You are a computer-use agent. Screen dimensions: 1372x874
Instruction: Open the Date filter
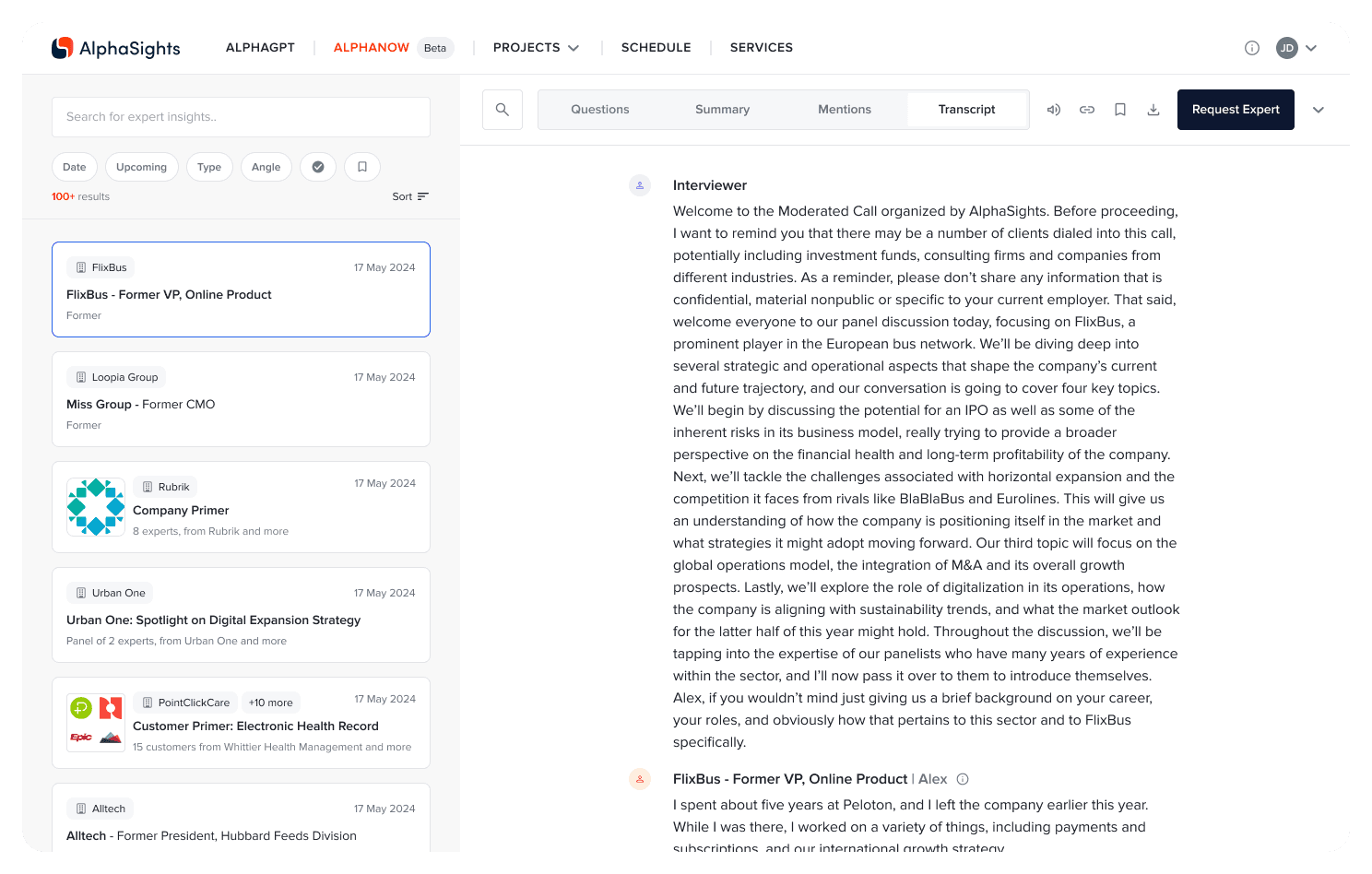(75, 167)
